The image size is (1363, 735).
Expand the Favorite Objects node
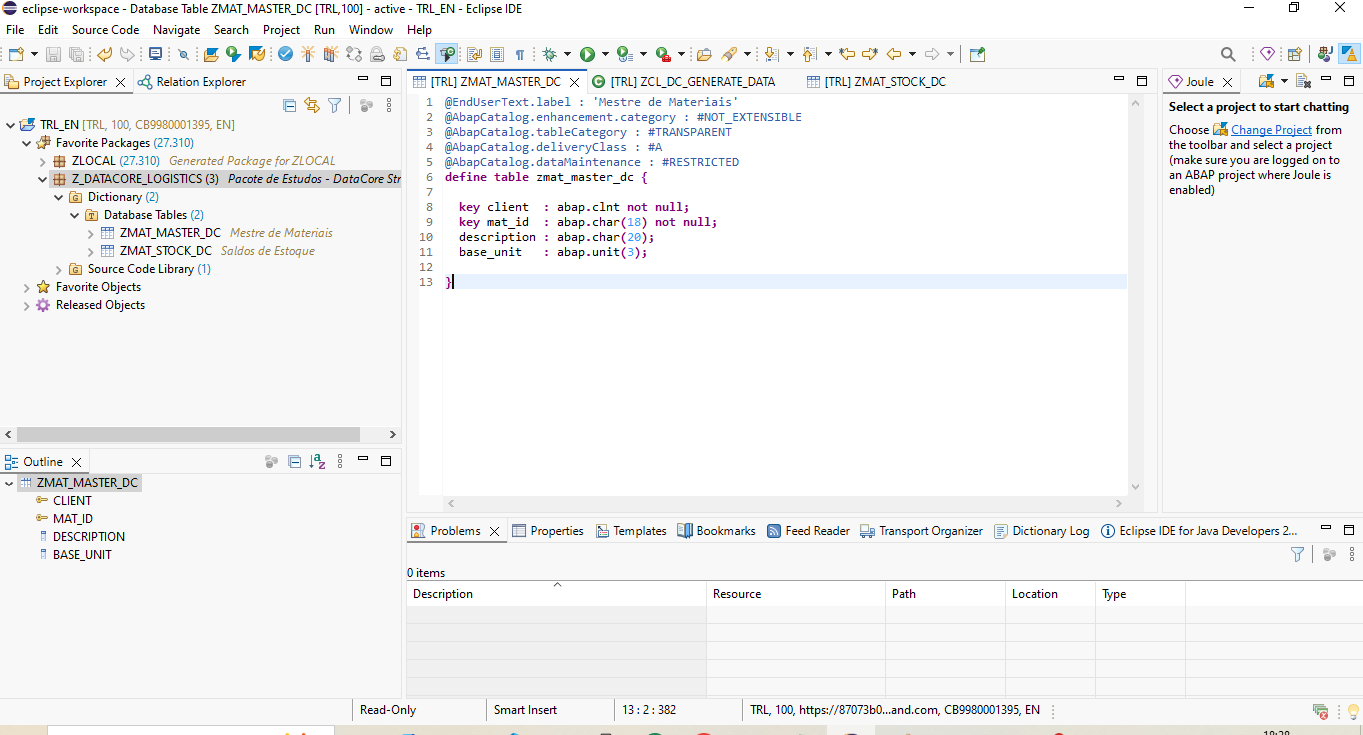click(x=27, y=287)
